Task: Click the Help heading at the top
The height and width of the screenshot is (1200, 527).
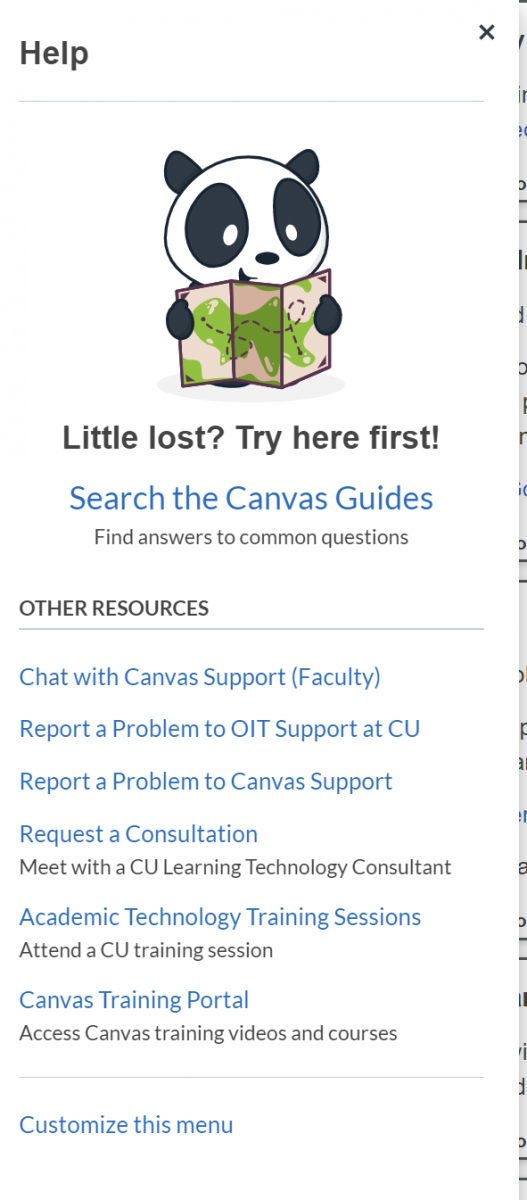Action: point(54,53)
